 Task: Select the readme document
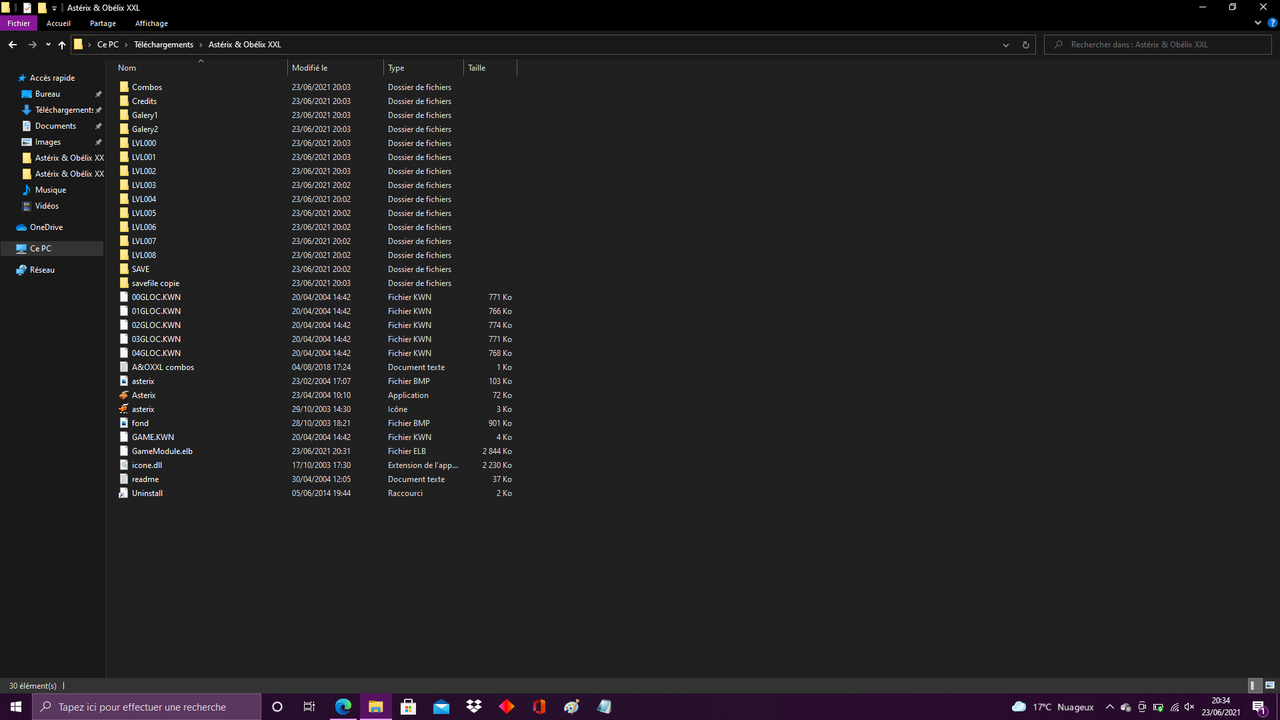(x=145, y=479)
